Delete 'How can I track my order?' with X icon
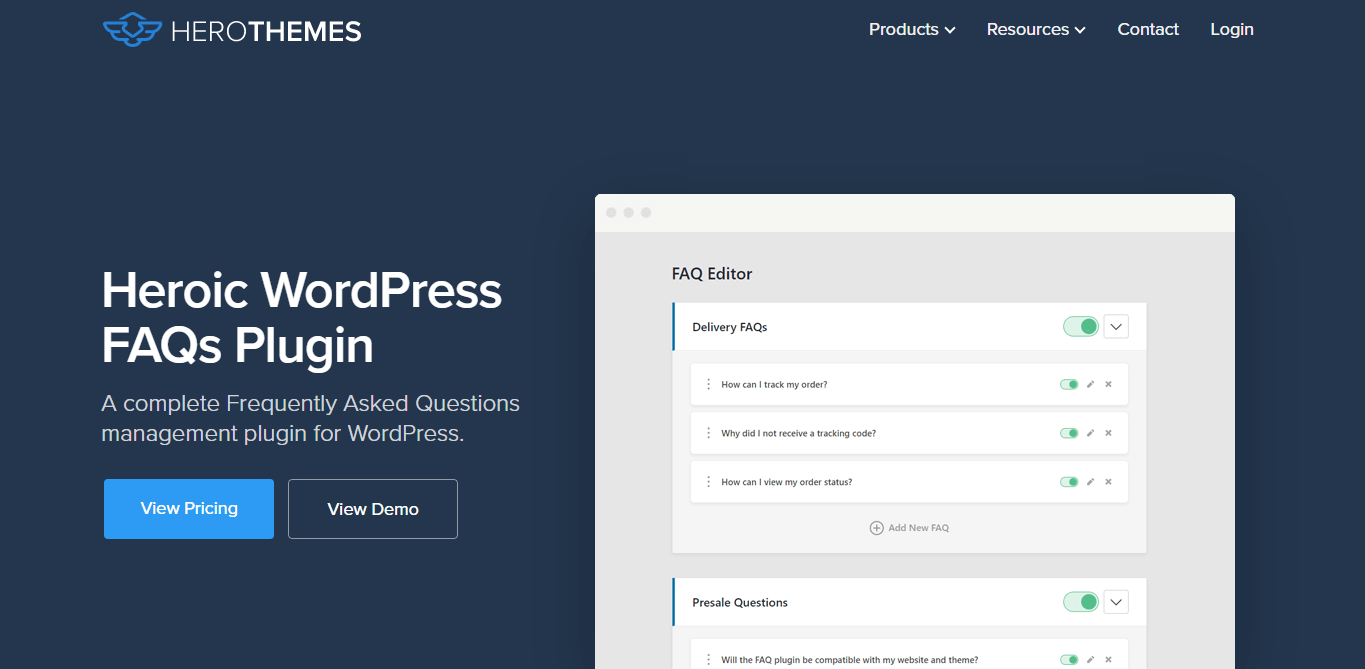Screen dimensions: 1365x669 (x=1108, y=384)
